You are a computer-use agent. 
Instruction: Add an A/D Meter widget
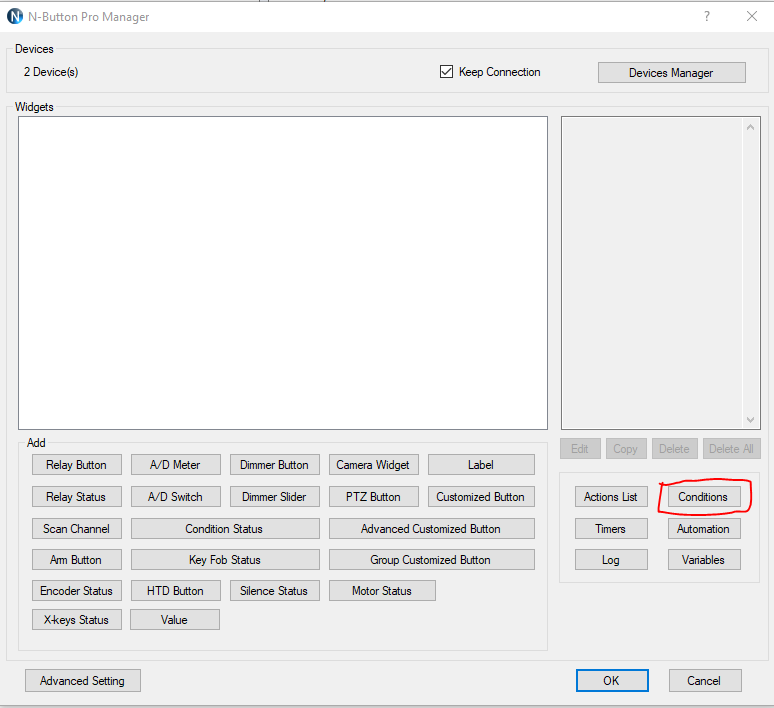pos(175,465)
